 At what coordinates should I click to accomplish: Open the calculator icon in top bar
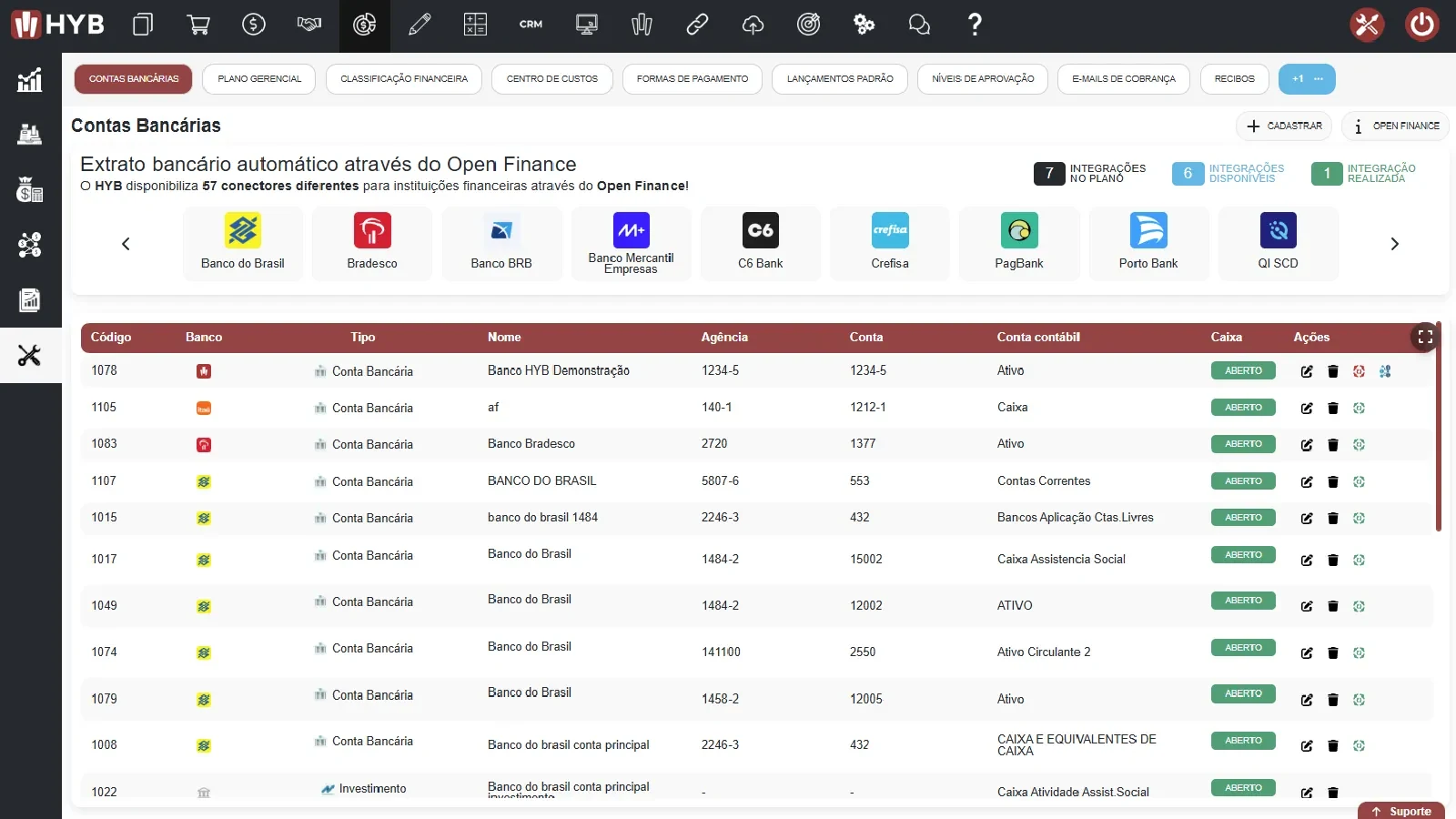pyautogui.click(x=475, y=25)
